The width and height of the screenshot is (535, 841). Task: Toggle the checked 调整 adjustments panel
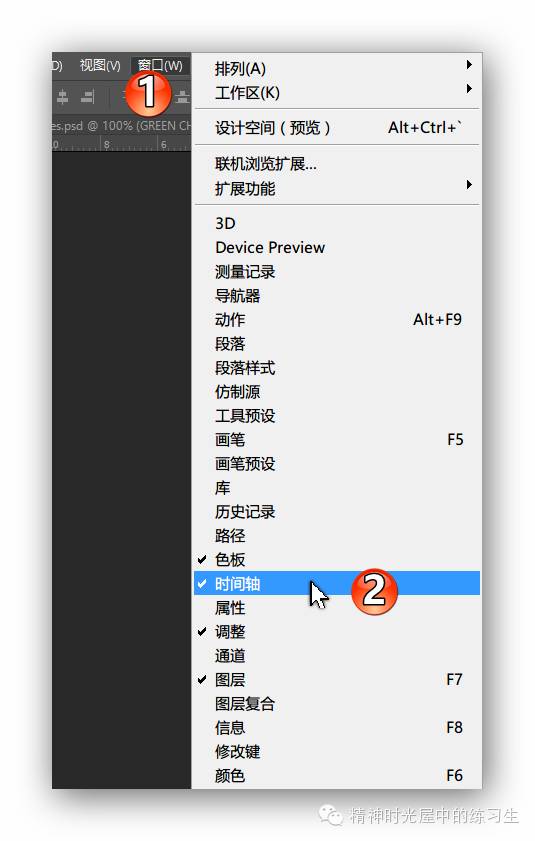pos(336,631)
